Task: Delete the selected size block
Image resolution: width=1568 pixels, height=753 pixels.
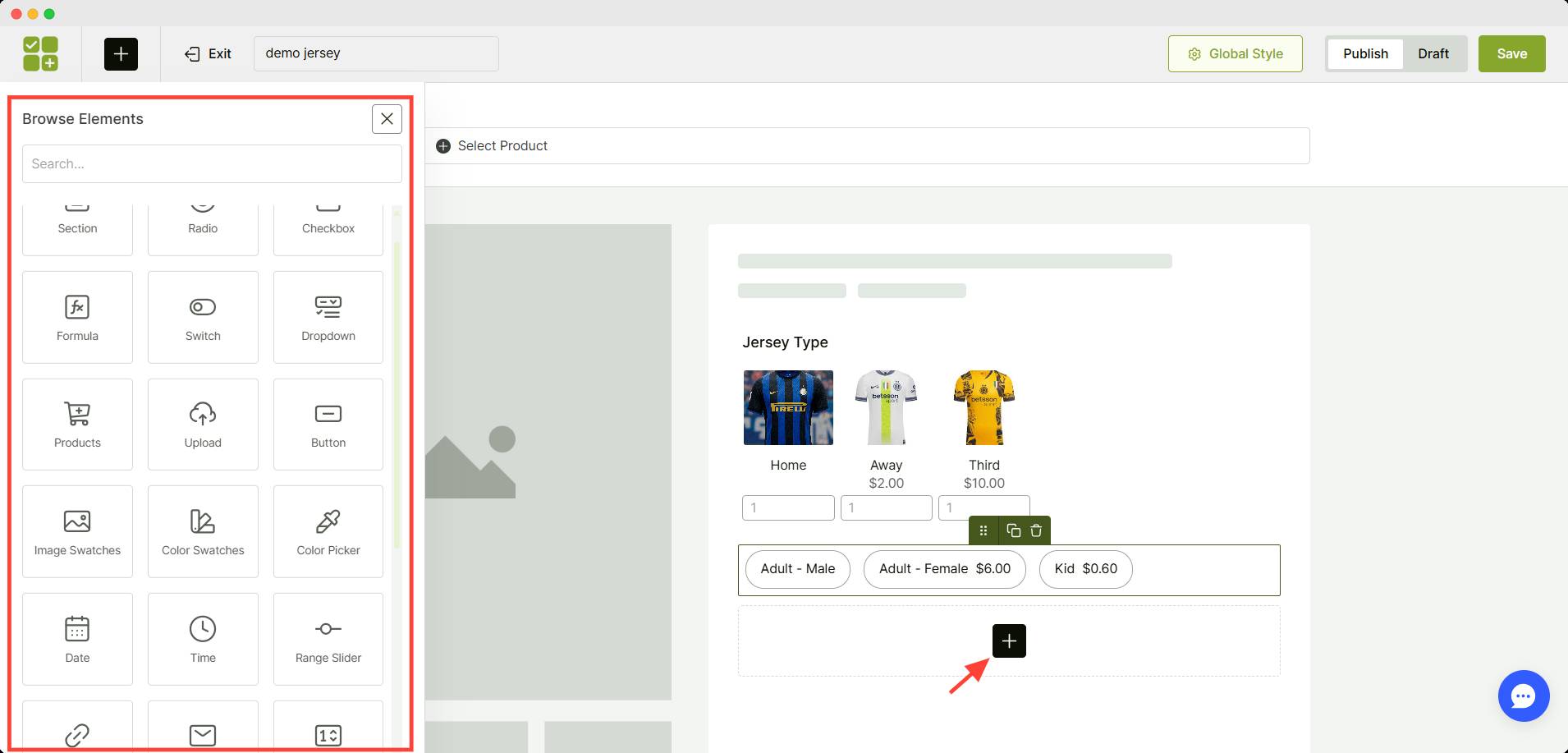Action: [1036, 530]
